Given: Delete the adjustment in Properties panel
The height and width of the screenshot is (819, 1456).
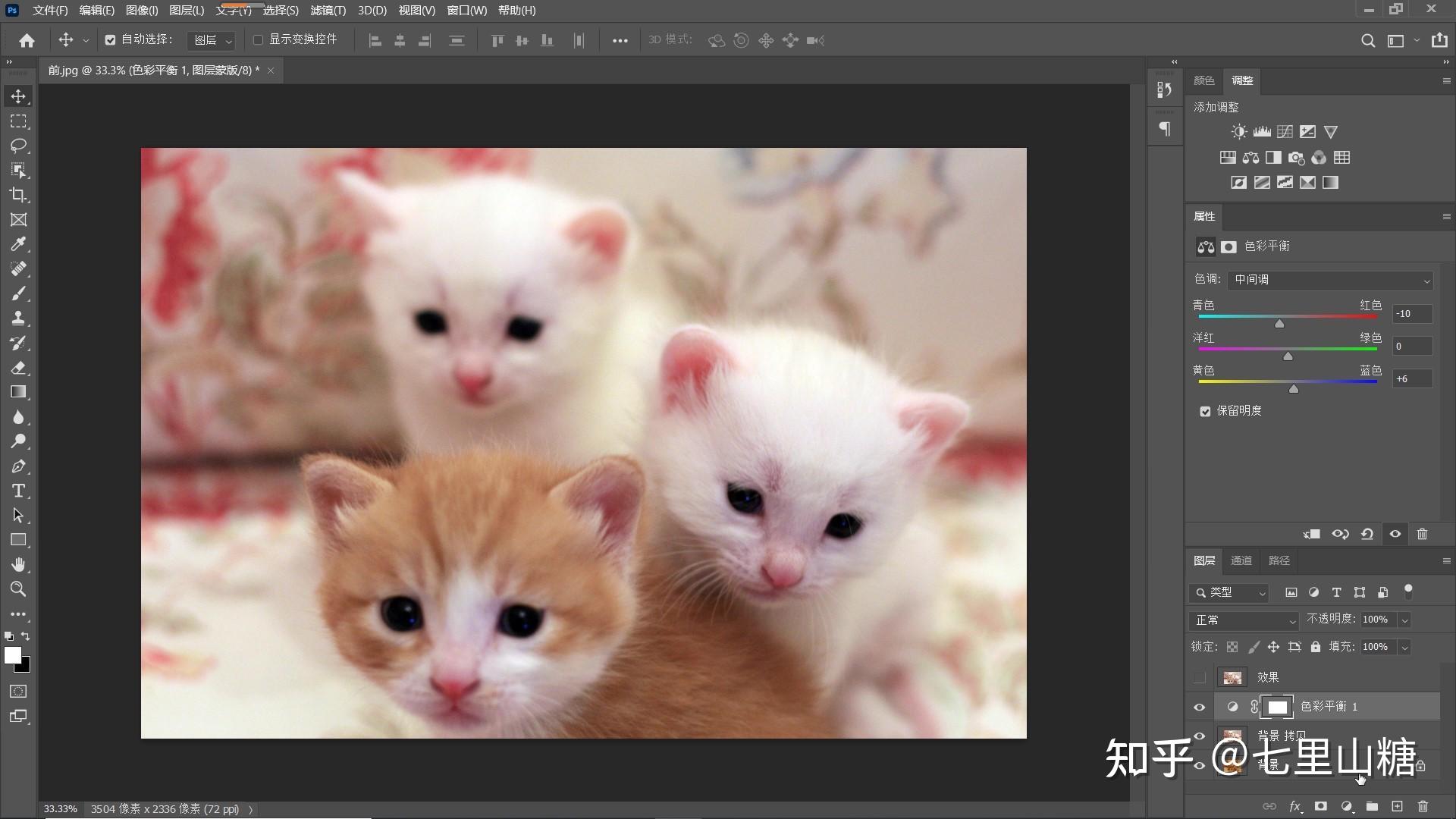Looking at the screenshot, I should 1423,534.
